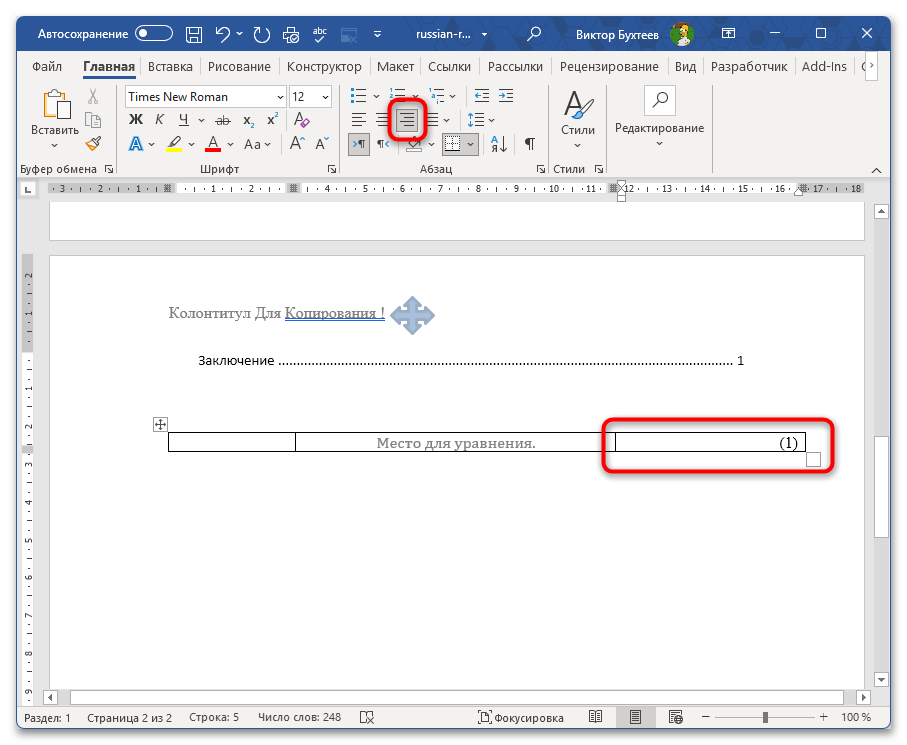The height and width of the screenshot is (745, 907).
Task: Increase the indent level
Action: point(506,96)
